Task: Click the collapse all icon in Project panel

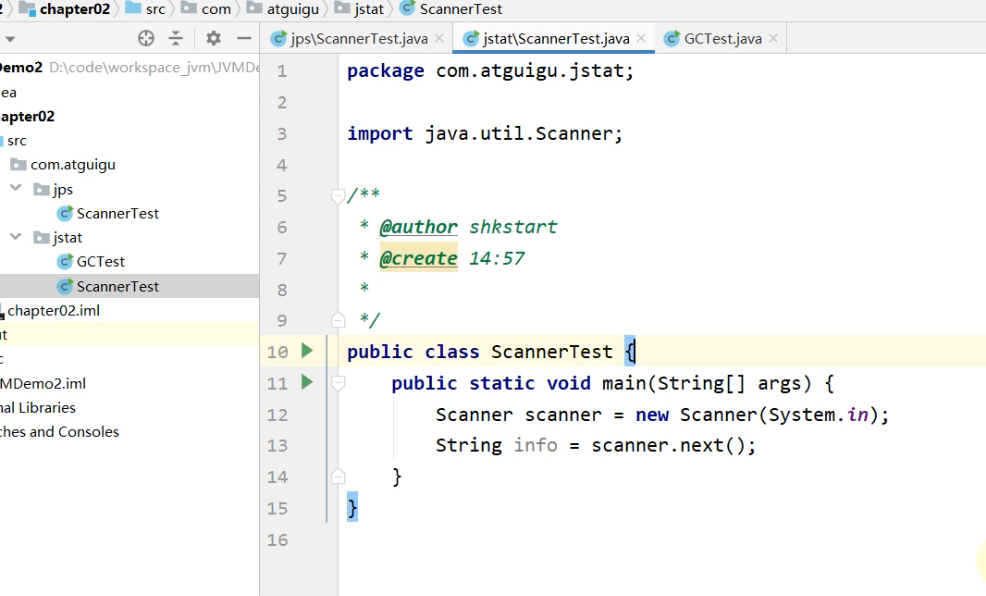Action: (175, 38)
